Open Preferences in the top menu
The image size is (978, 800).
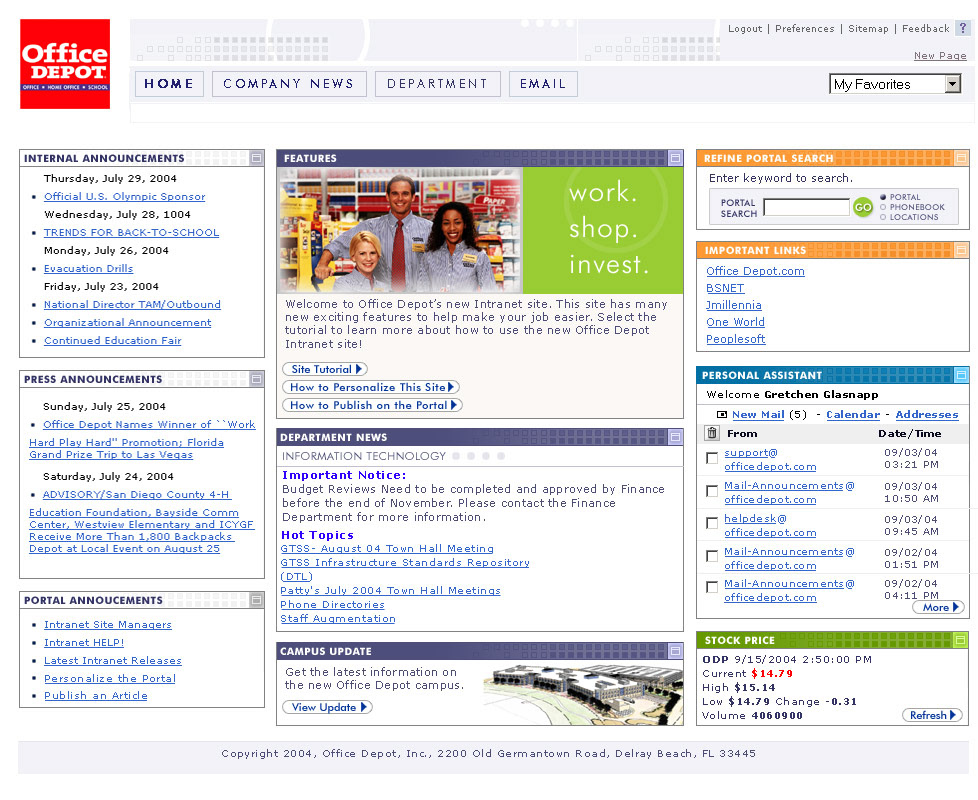point(805,29)
